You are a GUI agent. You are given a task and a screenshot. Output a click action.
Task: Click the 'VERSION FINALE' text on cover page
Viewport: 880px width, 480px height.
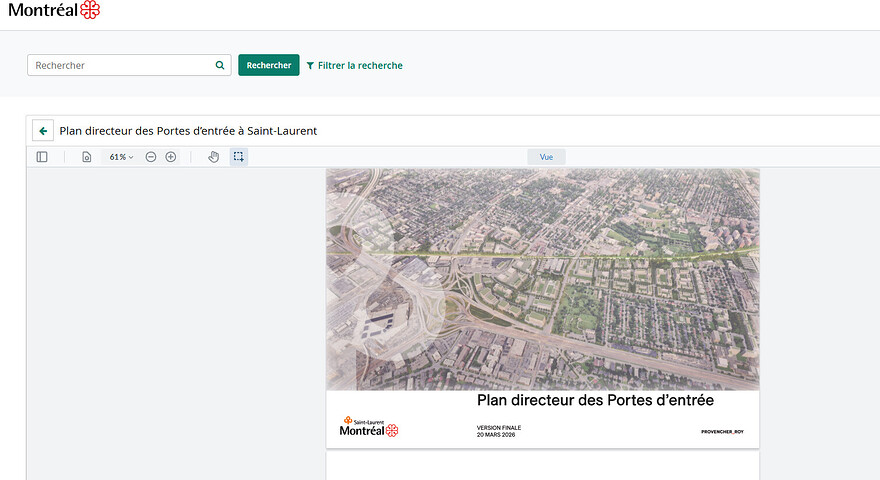pos(499,428)
